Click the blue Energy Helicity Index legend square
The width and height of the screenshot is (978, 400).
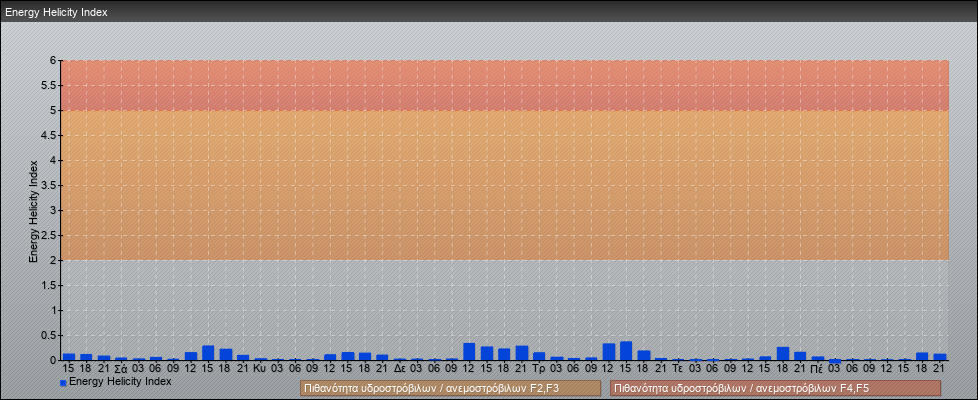click(x=63, y=383)
